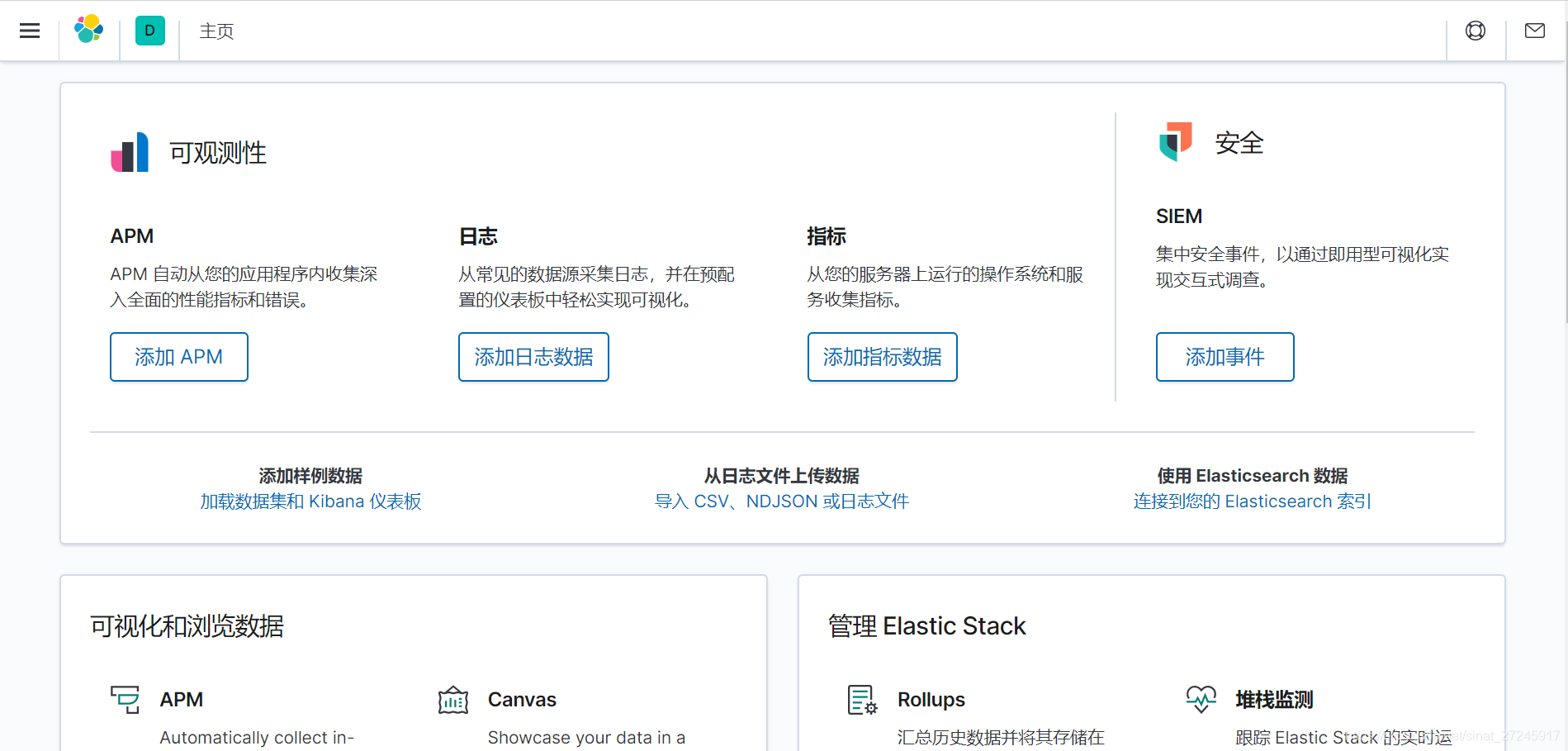Viewport: 1568px width, 751px height.
Task: Click the 添加样例数据 heading
Action: pyautogui.click(x=310, y=476)
